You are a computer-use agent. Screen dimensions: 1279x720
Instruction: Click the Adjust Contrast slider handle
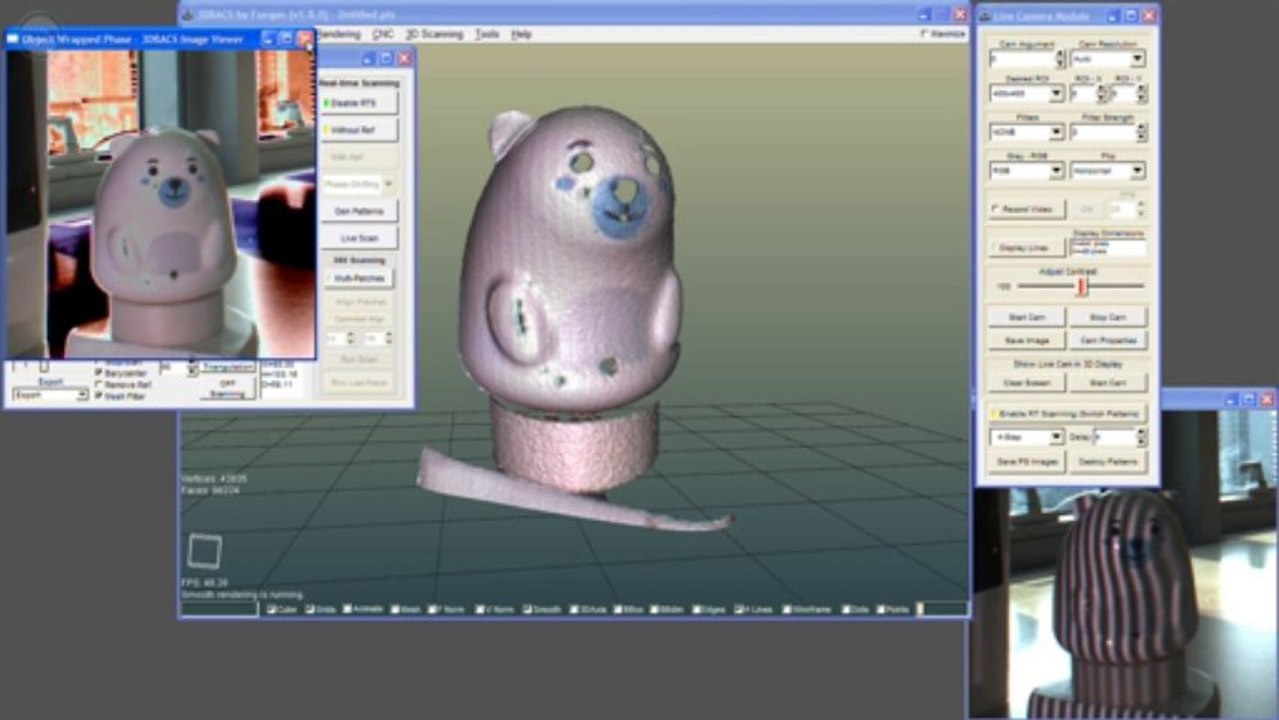click(x=1081, y=287)
